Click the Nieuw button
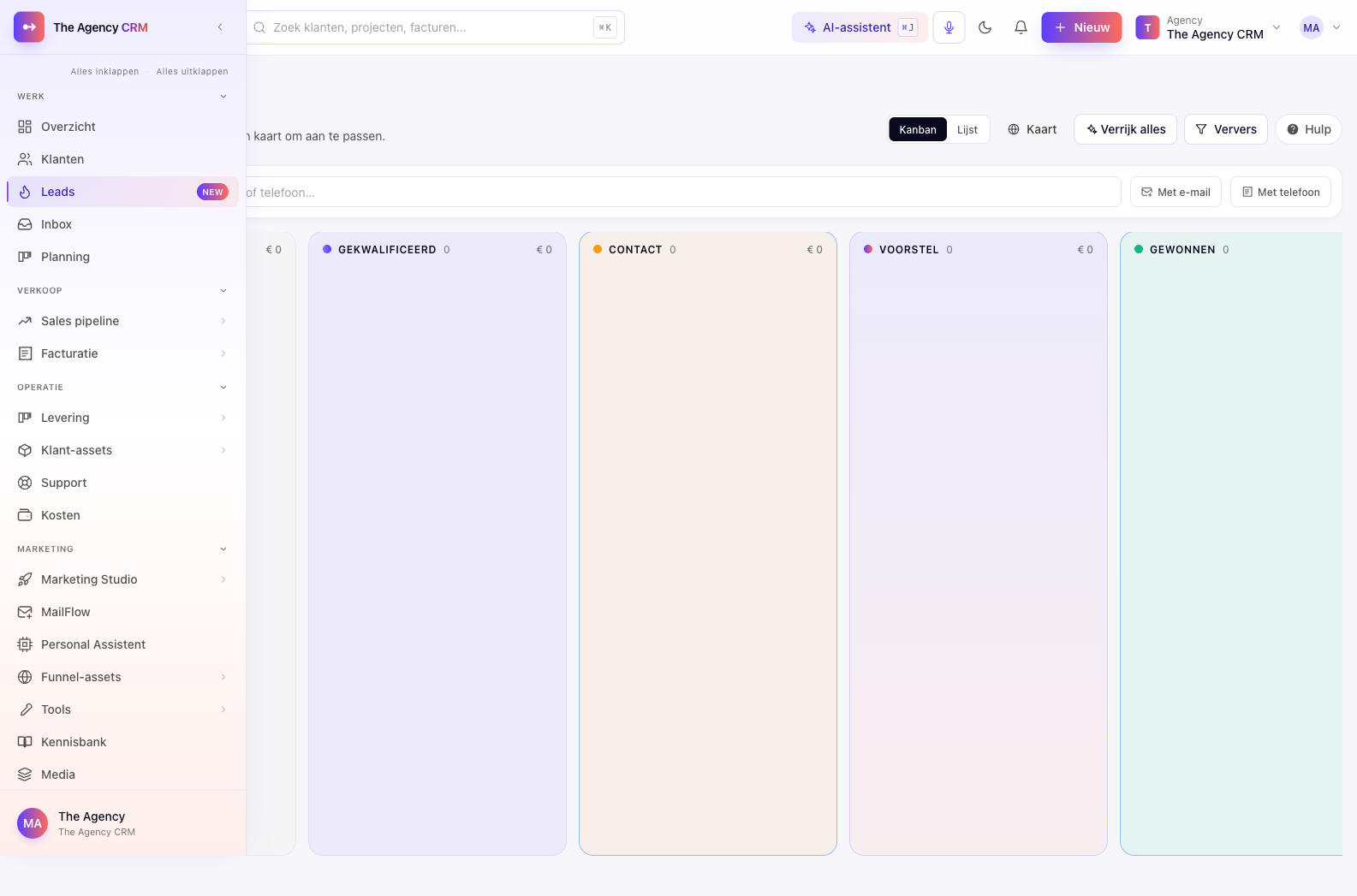The height and width of the screenshot is (896, 1357). (x=1081, y=27)
